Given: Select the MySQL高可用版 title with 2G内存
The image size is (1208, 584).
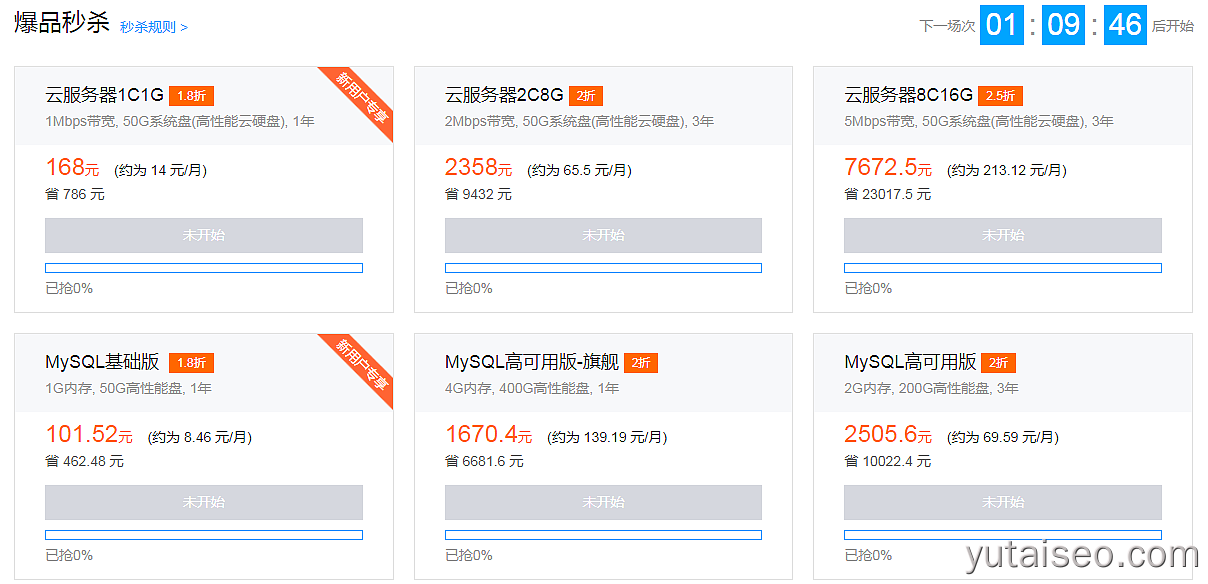Looking at the screenshot, I should click(910, 362).
